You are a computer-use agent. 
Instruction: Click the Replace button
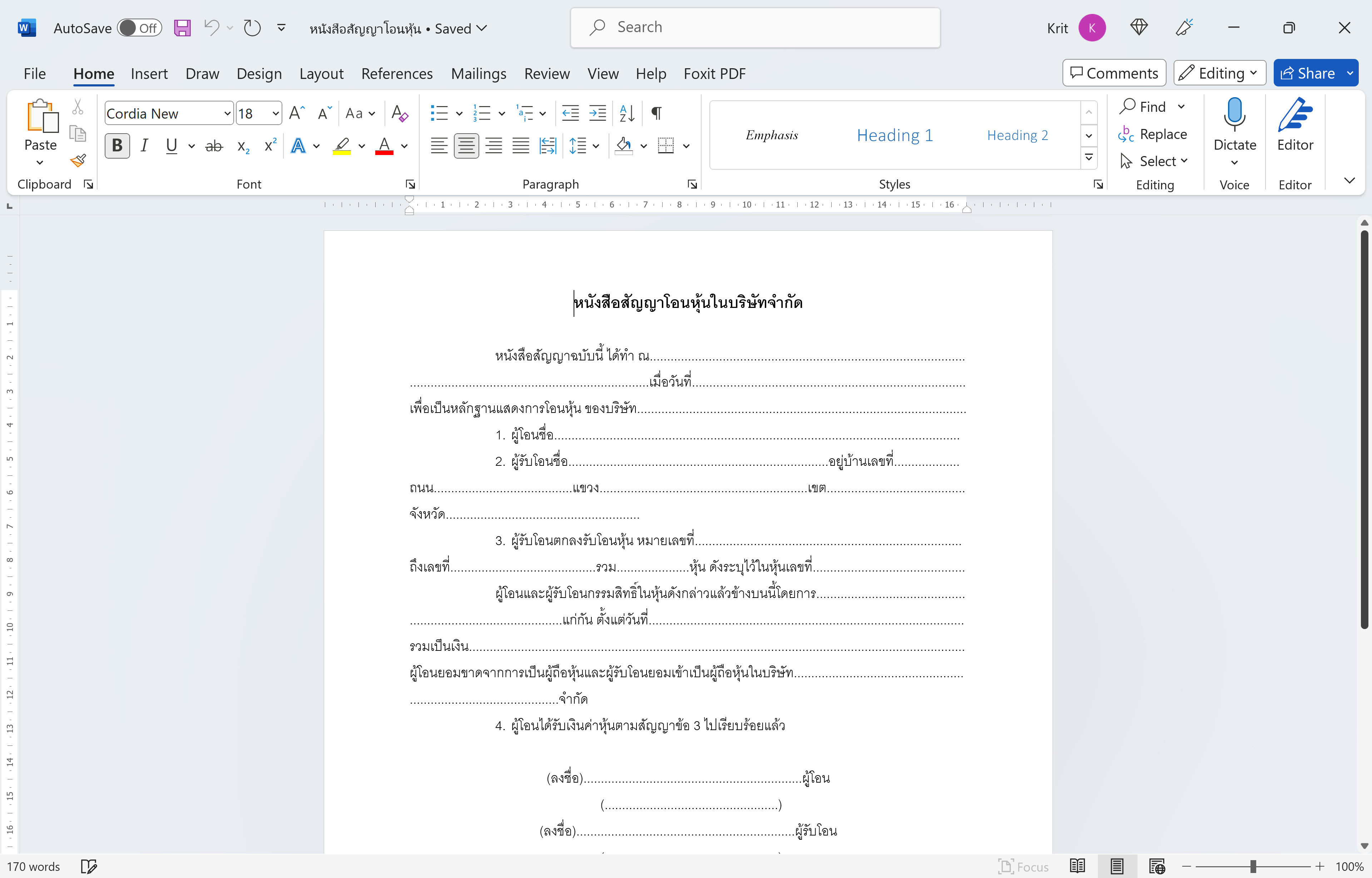pyautogui.click(x=1153, y=134)
